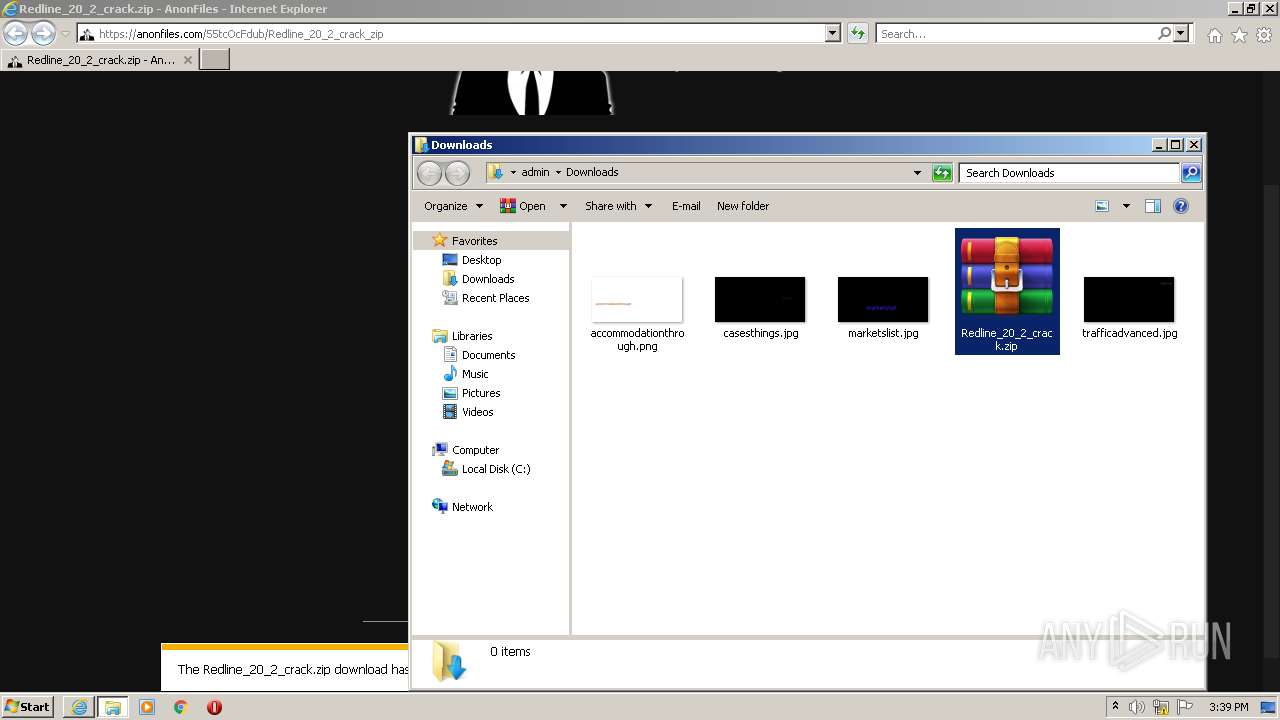Select the trafficadvanced.jpg thumbnail
The height and width of the screenshot is (720, 1280).
pyautogui.click(x=1129, y=300)
